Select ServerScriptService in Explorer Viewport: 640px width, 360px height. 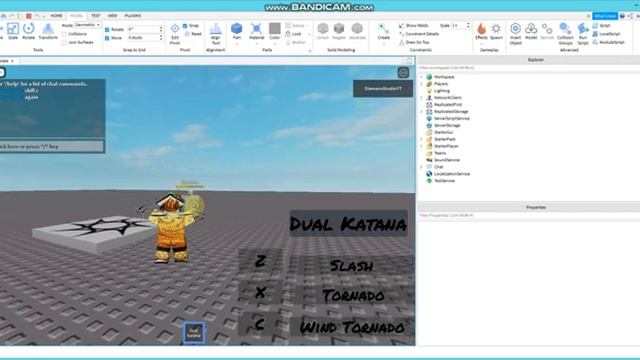[x=451, y=118]
